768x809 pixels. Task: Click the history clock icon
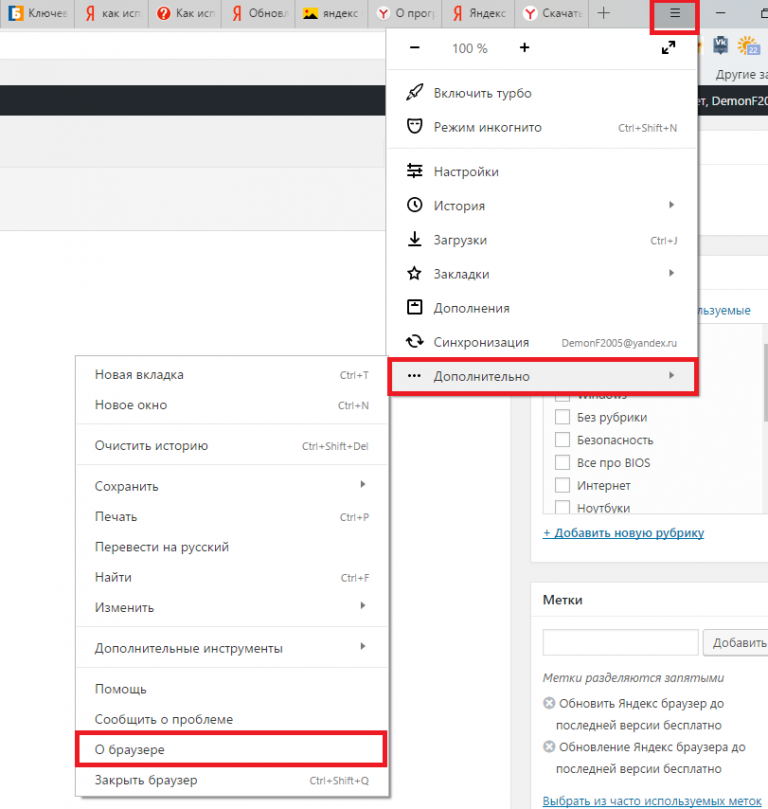coord(415,205)
